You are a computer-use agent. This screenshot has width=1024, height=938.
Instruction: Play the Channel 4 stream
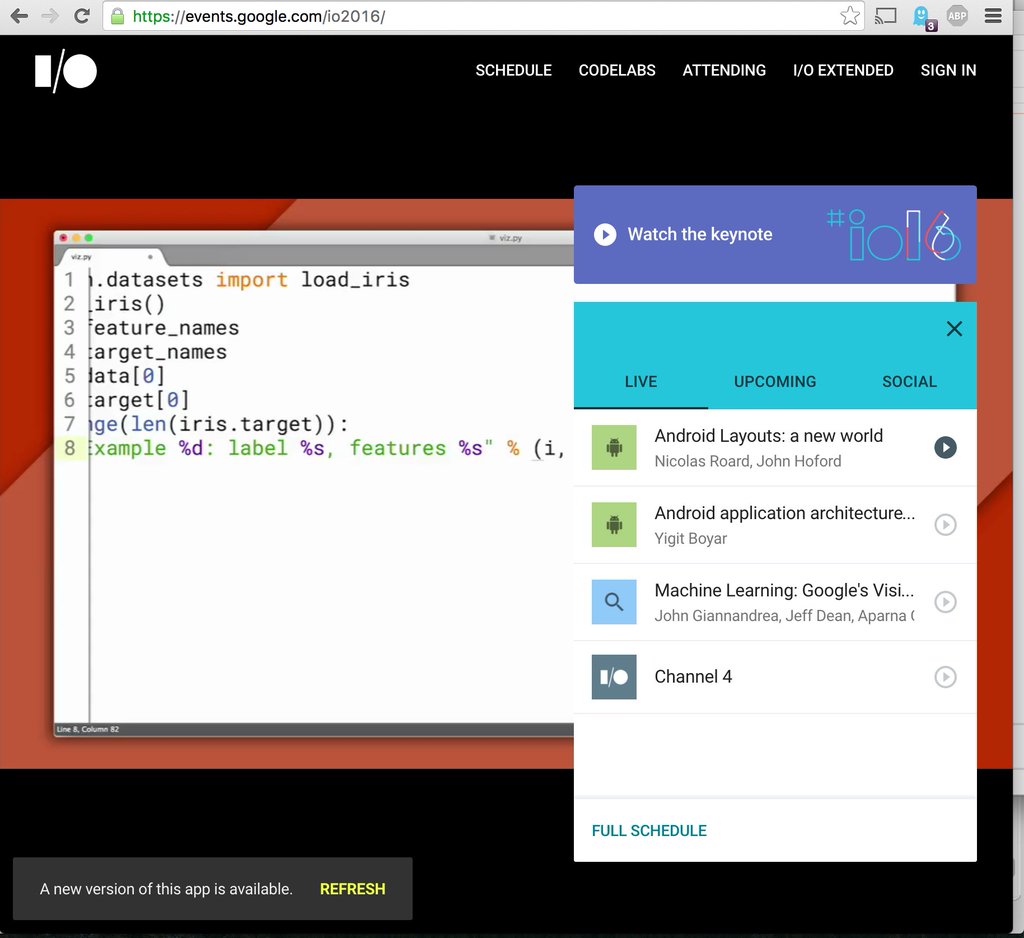tap(945, 677)
